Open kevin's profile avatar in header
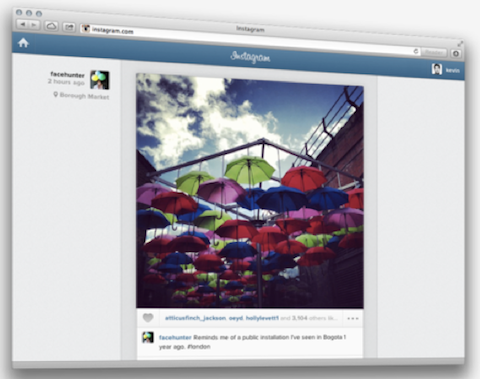480x379 pixels. pos(437,69)
